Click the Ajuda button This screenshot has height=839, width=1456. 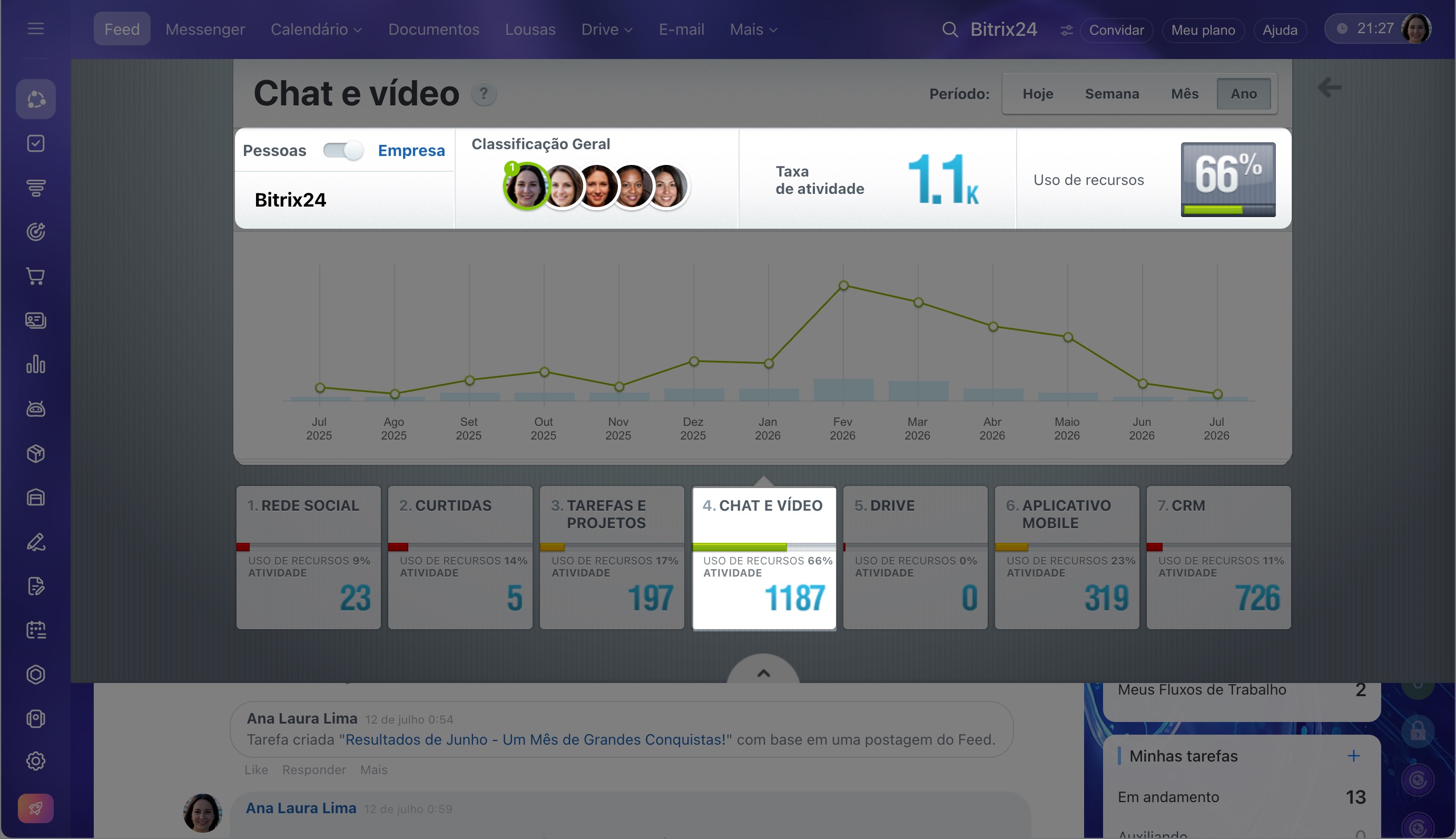tap(1280, 30)
